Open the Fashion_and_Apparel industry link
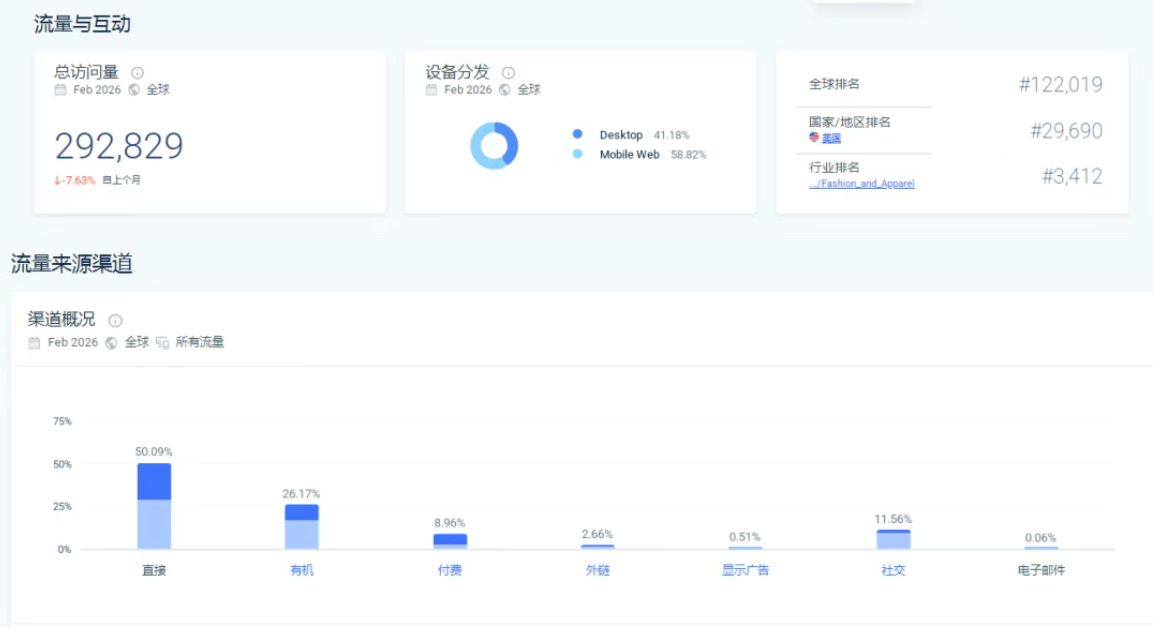The height and width of the screenshot is (628, 1153). pyautogui.click(x=861, y=184)
